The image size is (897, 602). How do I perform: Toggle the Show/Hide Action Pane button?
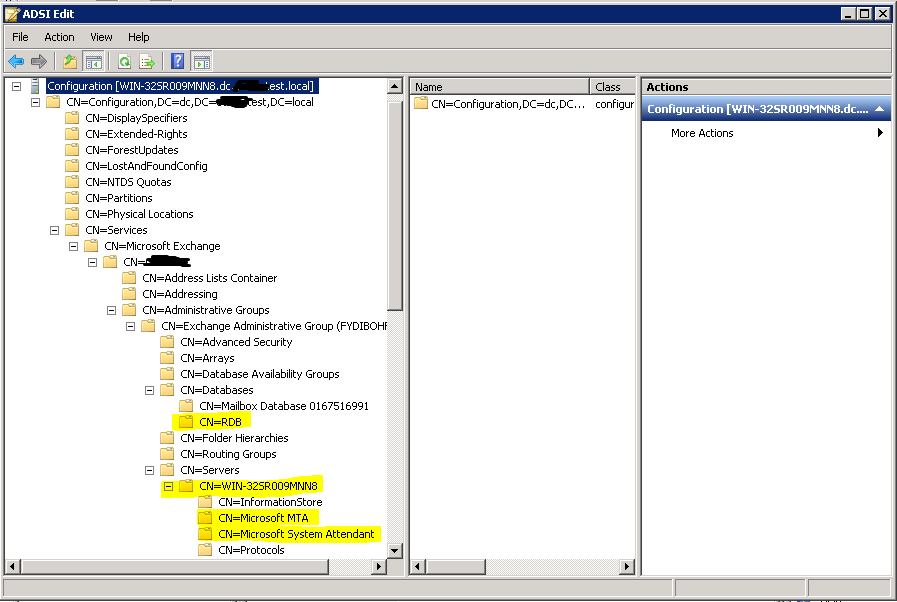[x=201, y=61]
